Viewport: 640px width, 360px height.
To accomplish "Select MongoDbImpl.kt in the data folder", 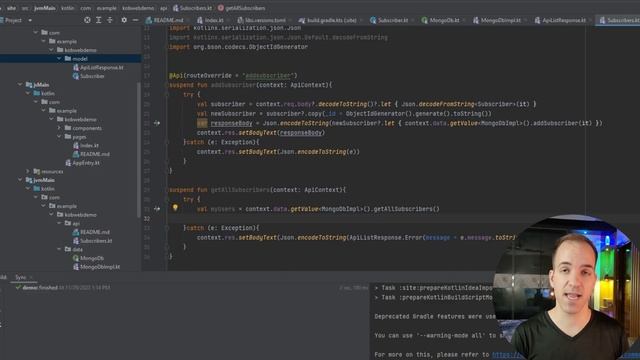I will pyautogui.click(x=100, y=267).
